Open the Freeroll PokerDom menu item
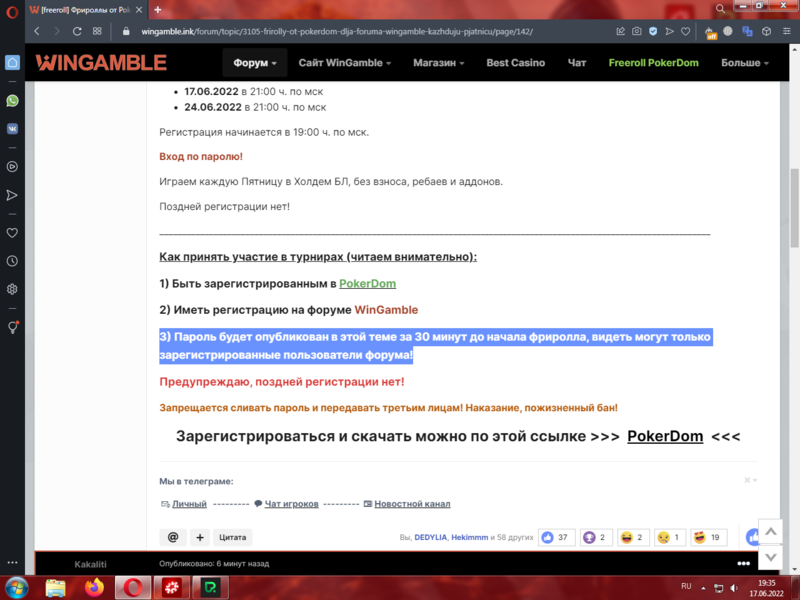The width and height of the screenshot is (800, 600). (654, 63)
